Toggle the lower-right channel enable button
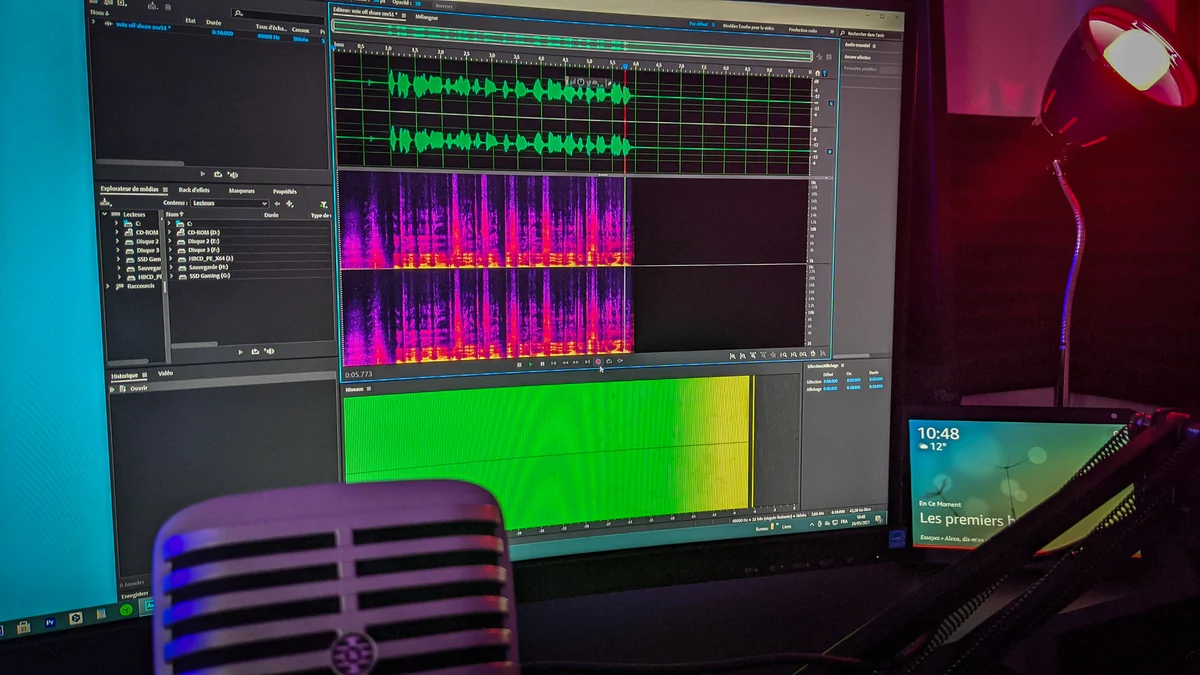Image resolution: width=1200 pixels, height=675 pixels. point(830,151)
